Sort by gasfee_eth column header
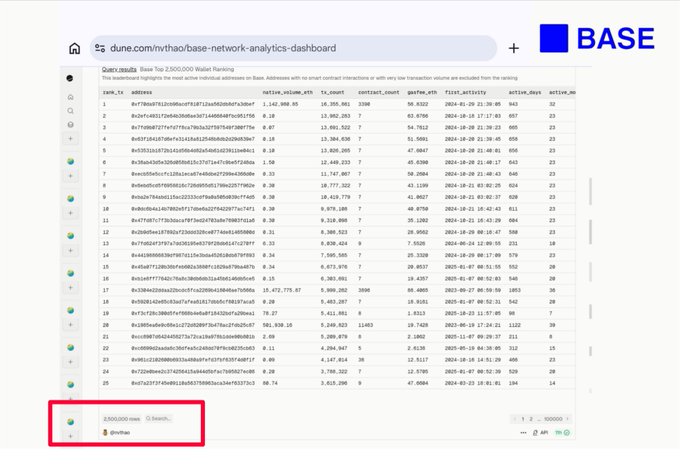The width and height of the screenshot is (680, 474). (x=422, y=92)
